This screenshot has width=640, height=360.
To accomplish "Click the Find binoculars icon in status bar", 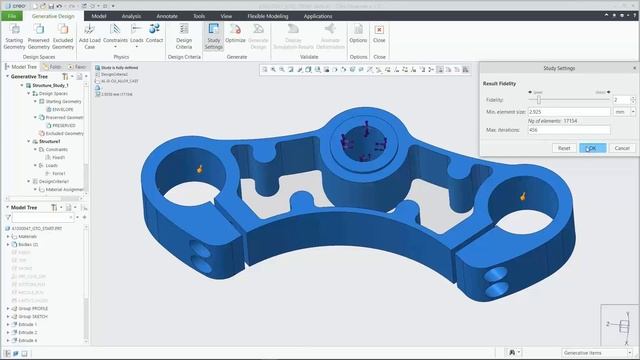I will coord(512,352).
